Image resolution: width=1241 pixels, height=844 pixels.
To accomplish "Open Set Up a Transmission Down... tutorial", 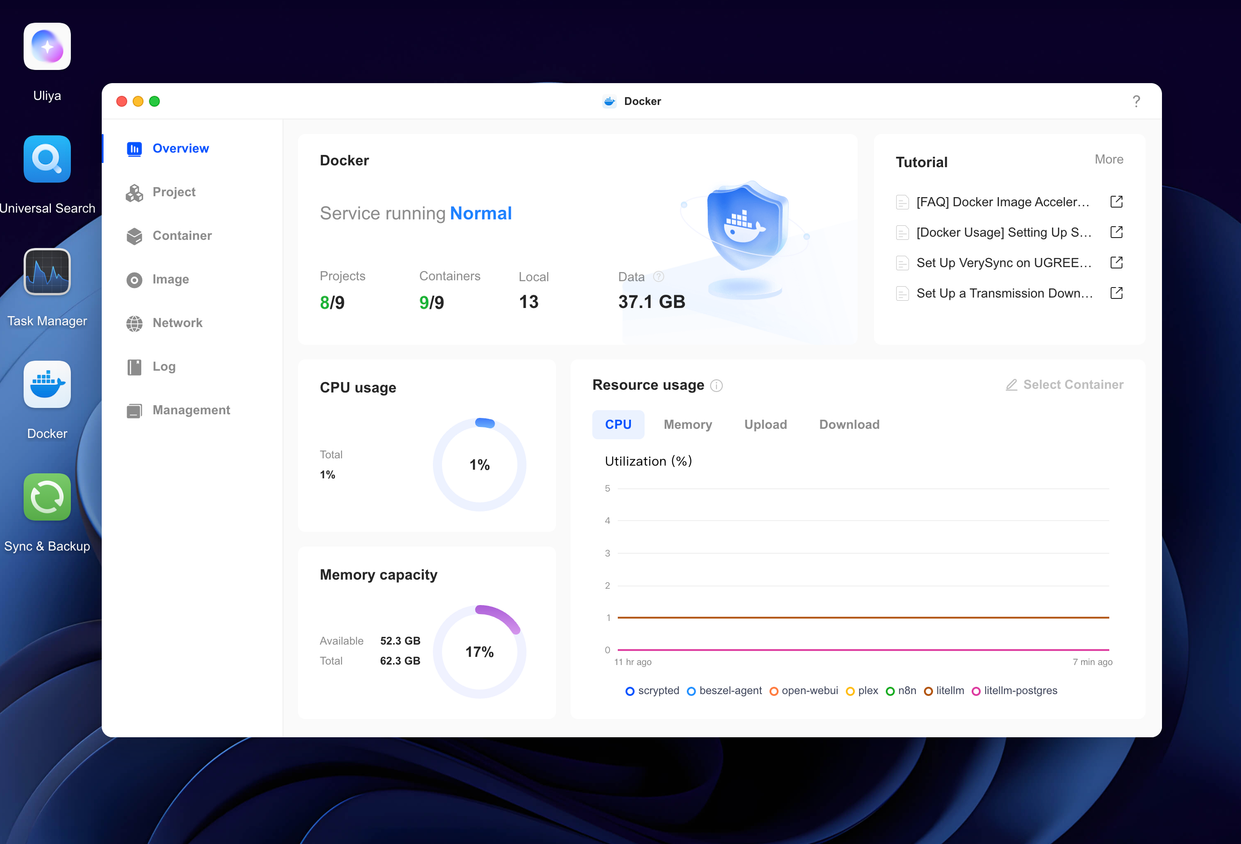I will (x=1005, y=293).
